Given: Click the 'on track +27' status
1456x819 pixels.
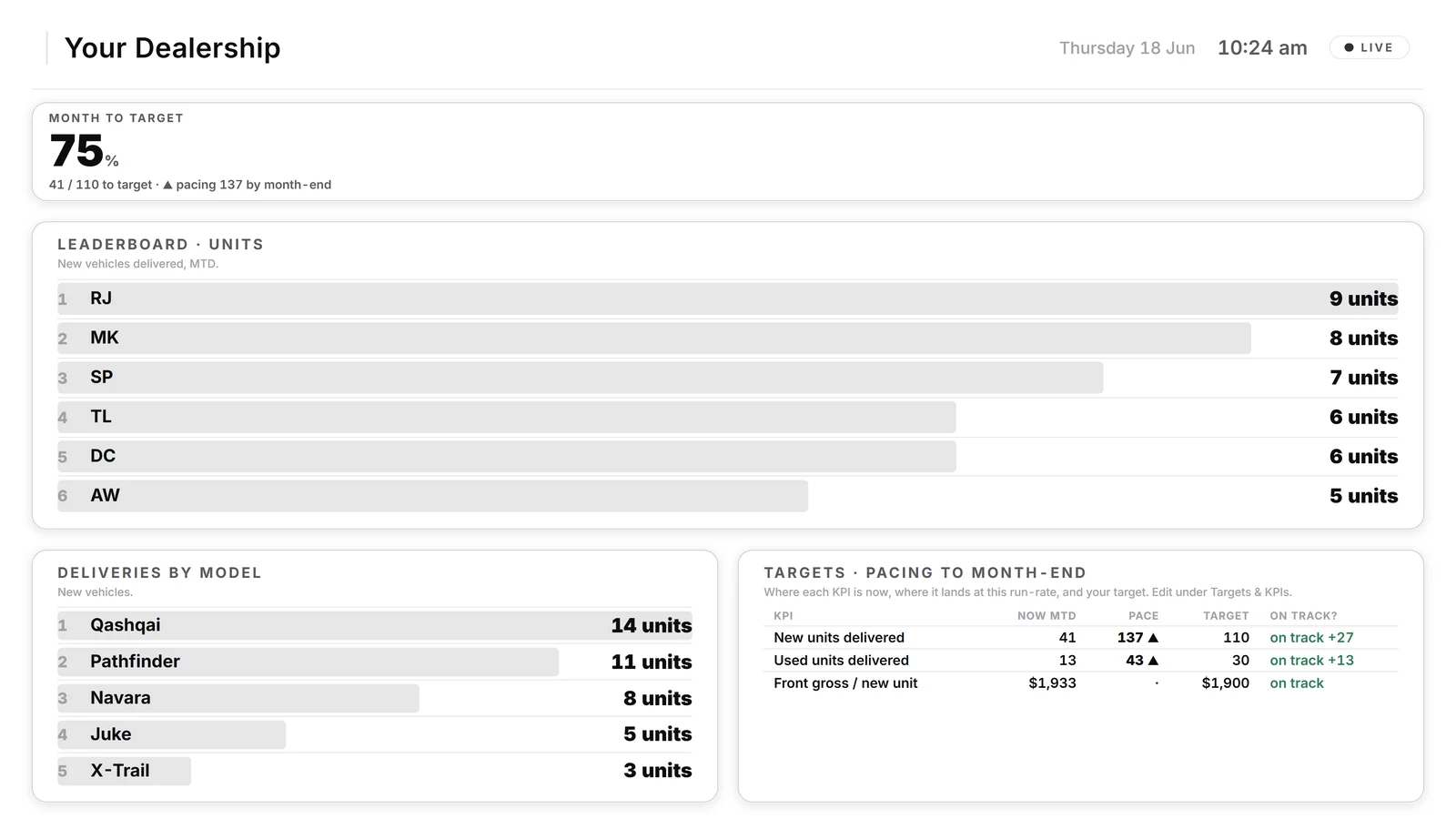Looking at the screenshot, I should [x=1311, y=638].
